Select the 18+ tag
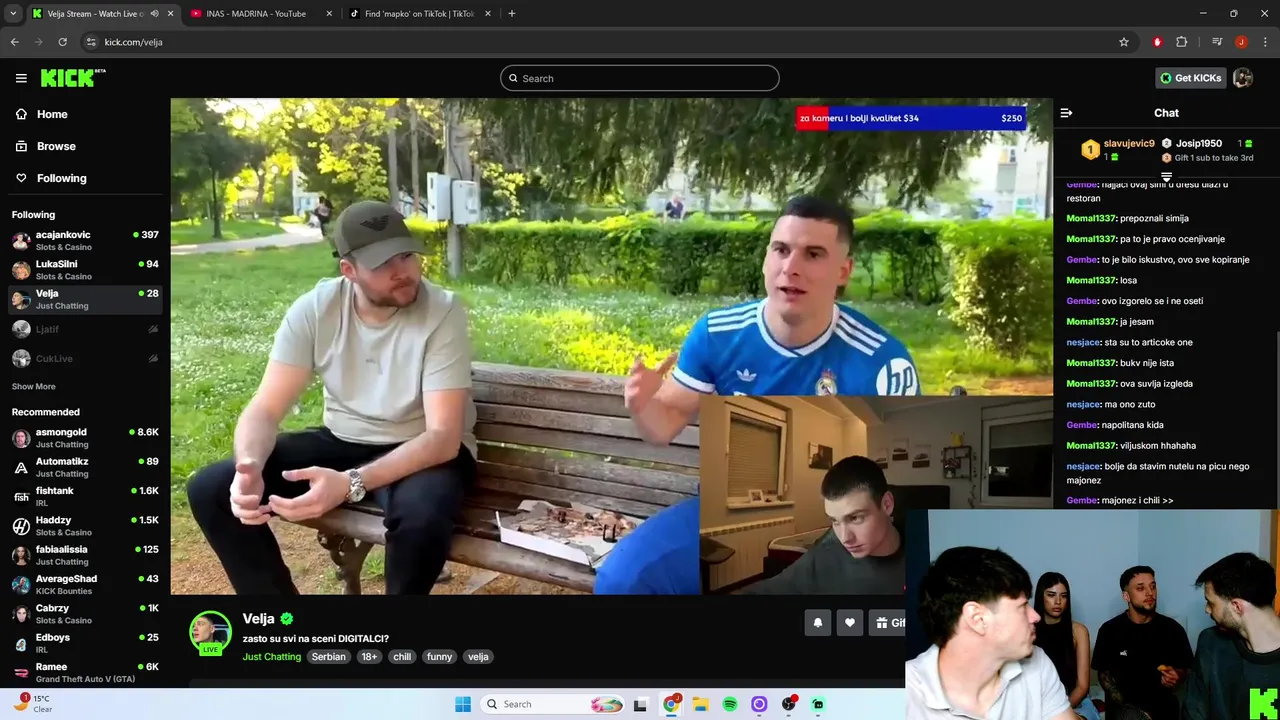The width and height of the screenshot is (1280, 720). (369, 657)
